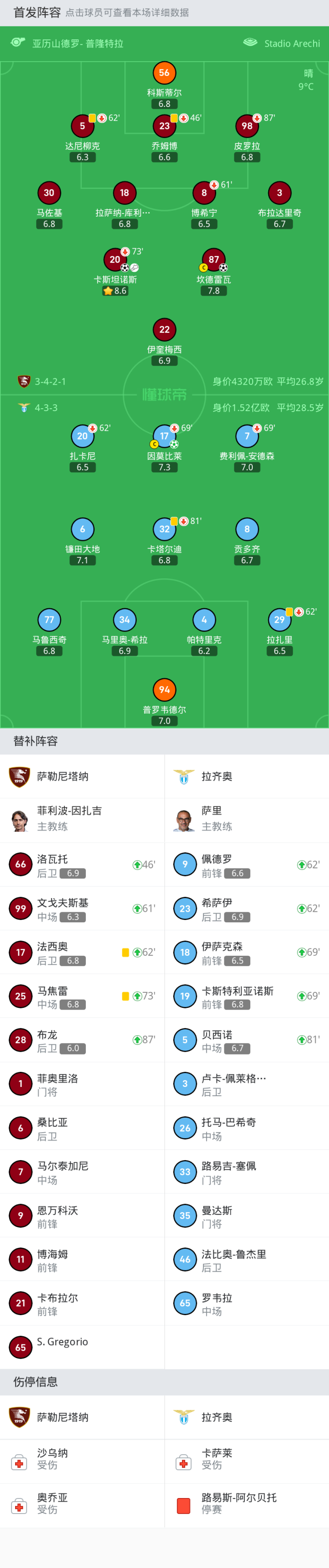Open 萨勒尼塔纳 team crest in substitutes
Image resolution: width=329 pixels, height=1568 pixels.
[20, 776]
